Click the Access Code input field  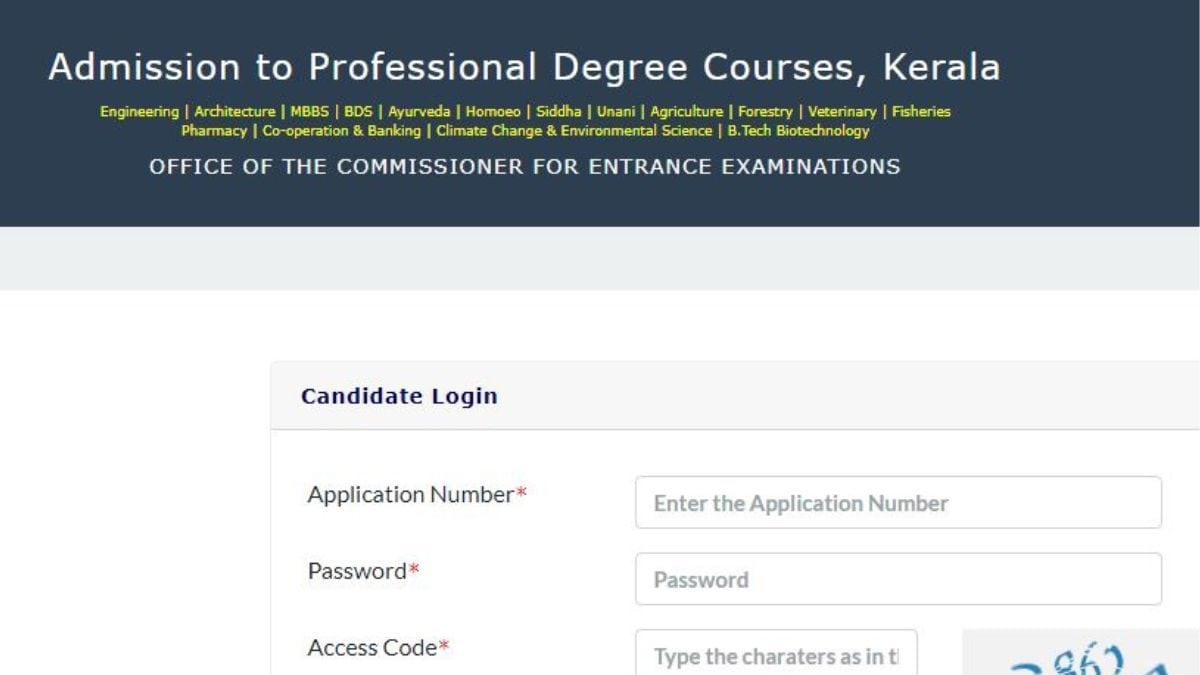(777, 655)
